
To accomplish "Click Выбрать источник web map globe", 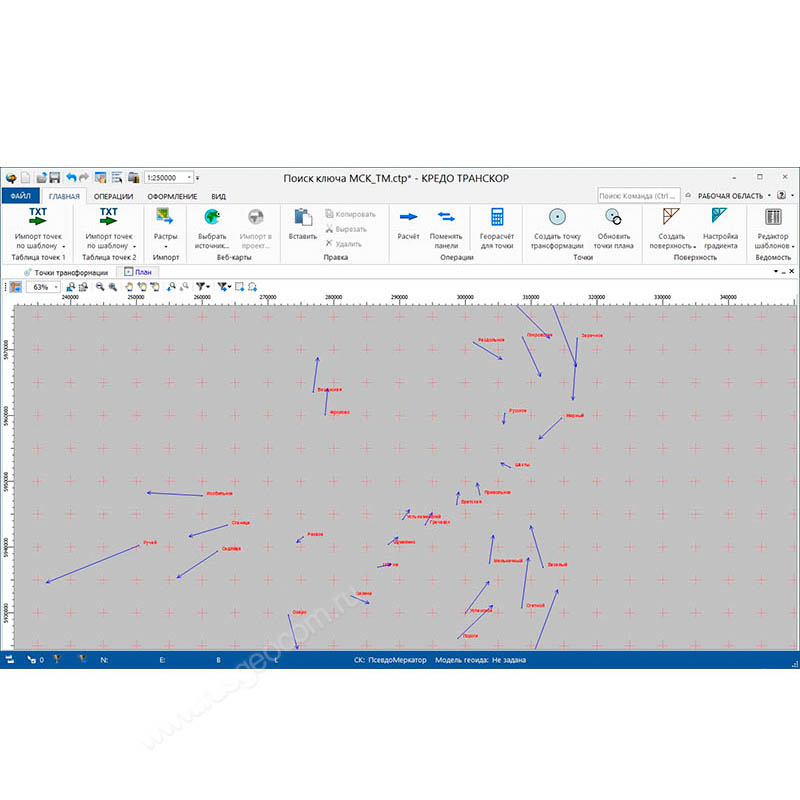I will point(212,217).
